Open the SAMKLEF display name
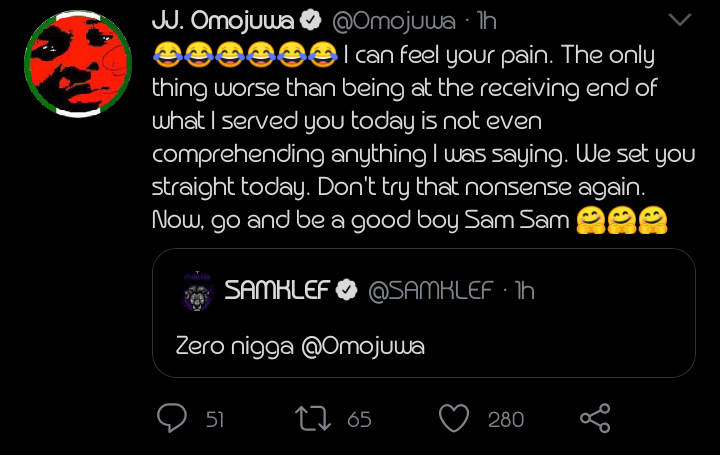The height and width of the screenshot is (455, 720). point(276,291)
